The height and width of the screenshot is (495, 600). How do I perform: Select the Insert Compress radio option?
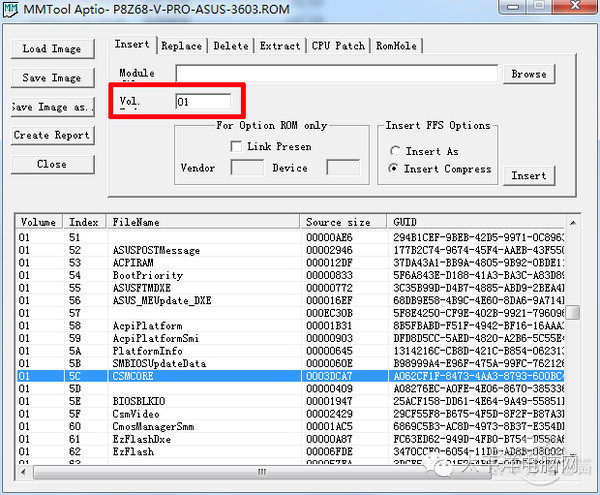click(x=393, y=168)
